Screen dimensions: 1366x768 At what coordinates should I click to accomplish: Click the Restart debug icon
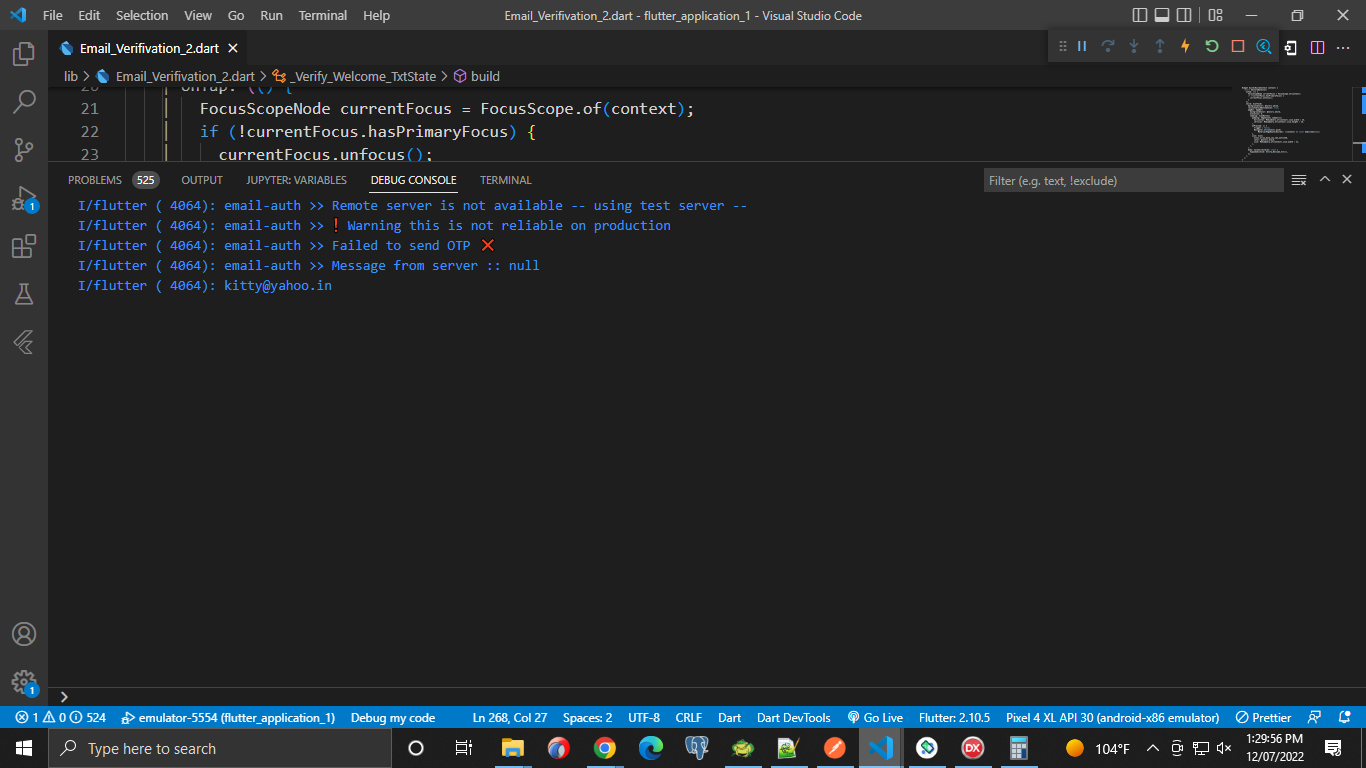click(1210, 46)
